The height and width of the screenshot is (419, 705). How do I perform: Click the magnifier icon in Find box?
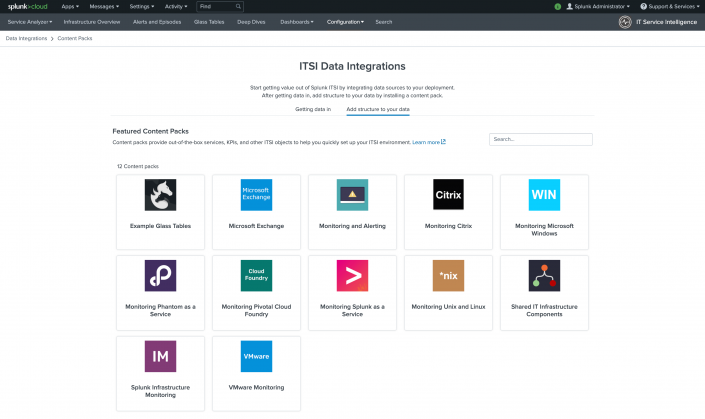point(238,6)
